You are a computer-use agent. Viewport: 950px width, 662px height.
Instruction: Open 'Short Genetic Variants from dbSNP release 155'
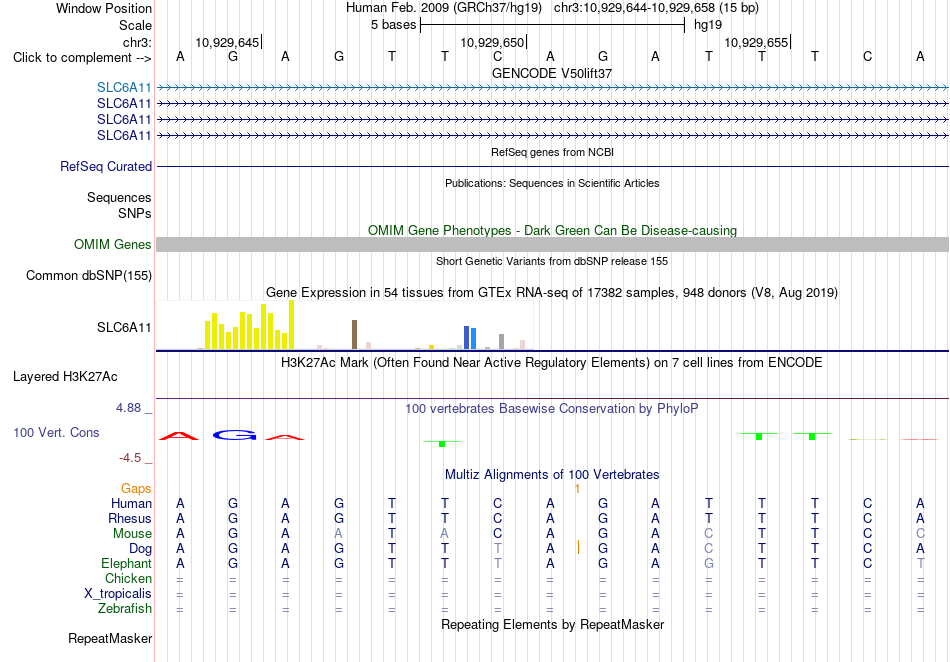(x=552, y=261)
